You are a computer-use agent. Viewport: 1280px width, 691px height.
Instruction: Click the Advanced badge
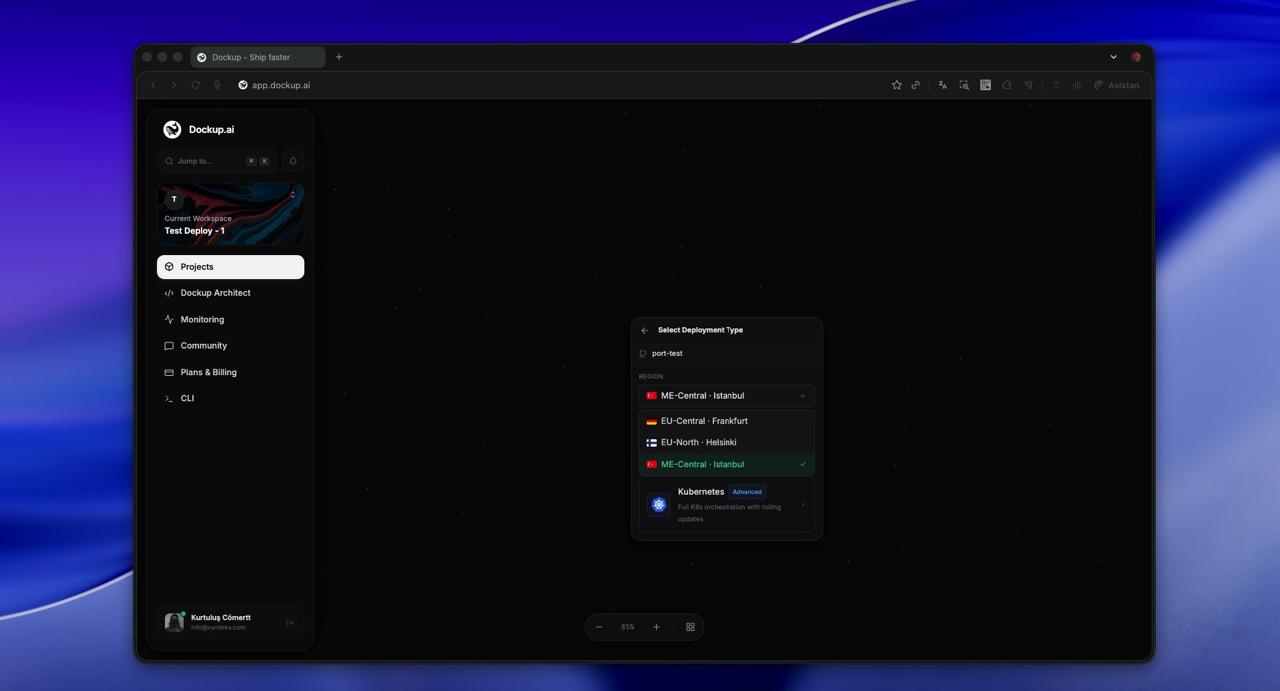[x=747, y=492]
